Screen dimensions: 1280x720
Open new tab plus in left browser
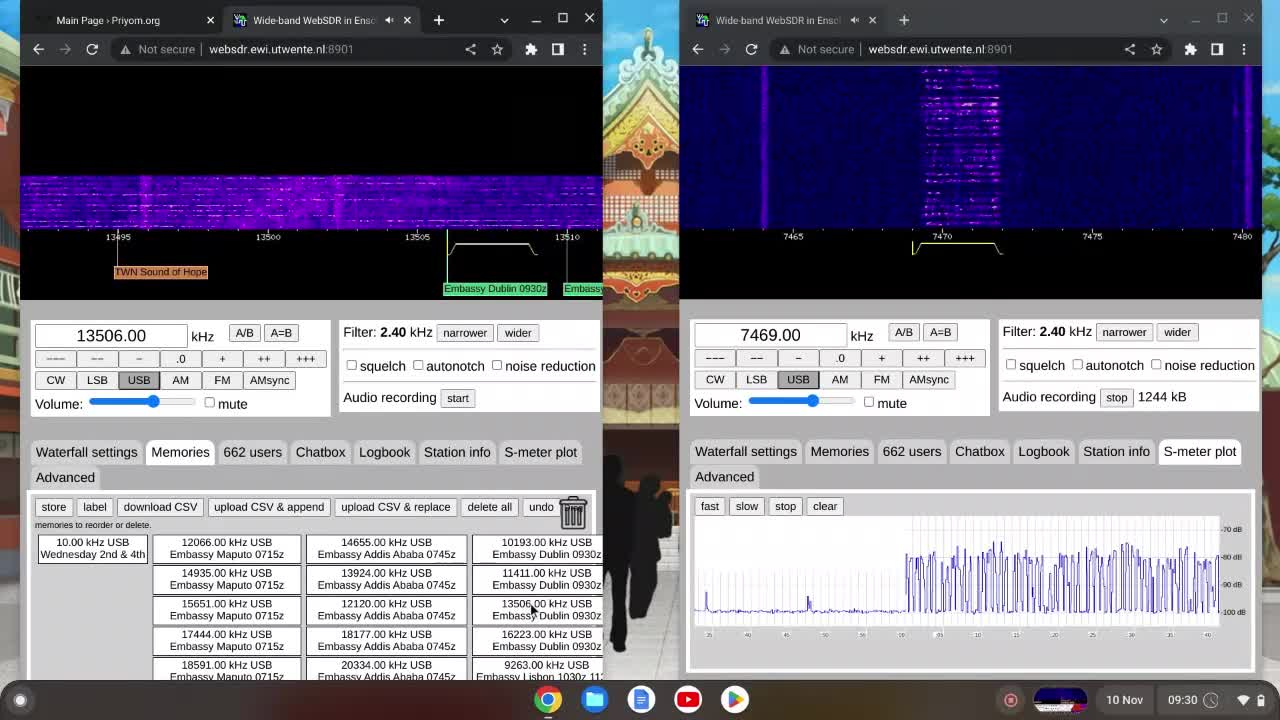tap(438, 20)
